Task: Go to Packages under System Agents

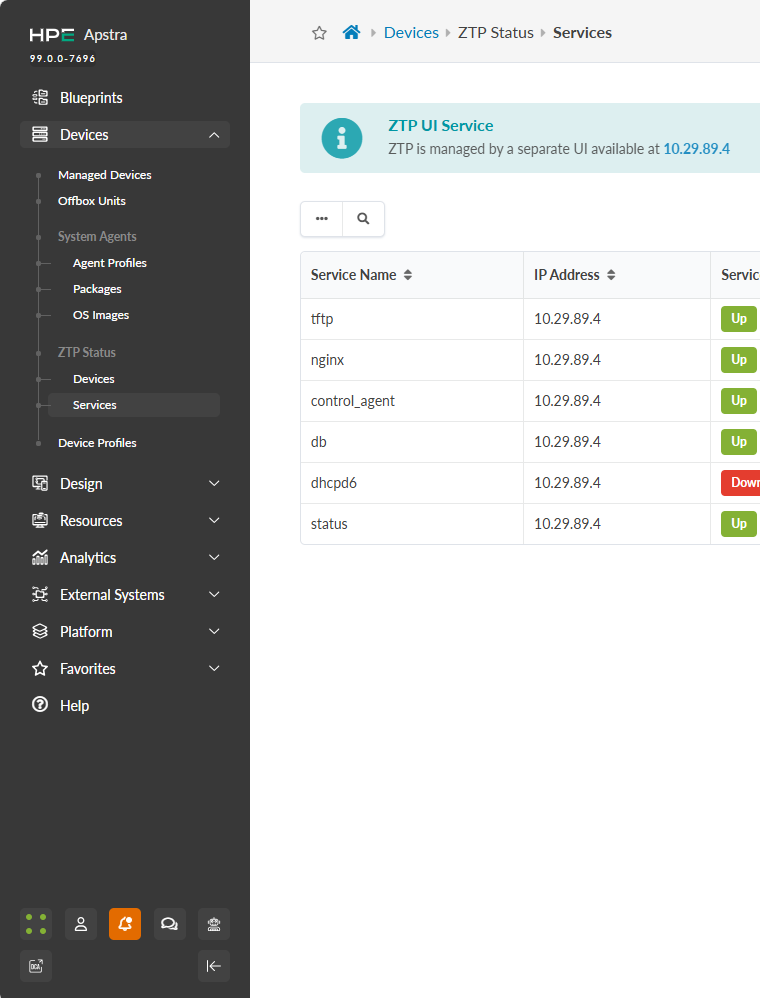Action: 97,289
